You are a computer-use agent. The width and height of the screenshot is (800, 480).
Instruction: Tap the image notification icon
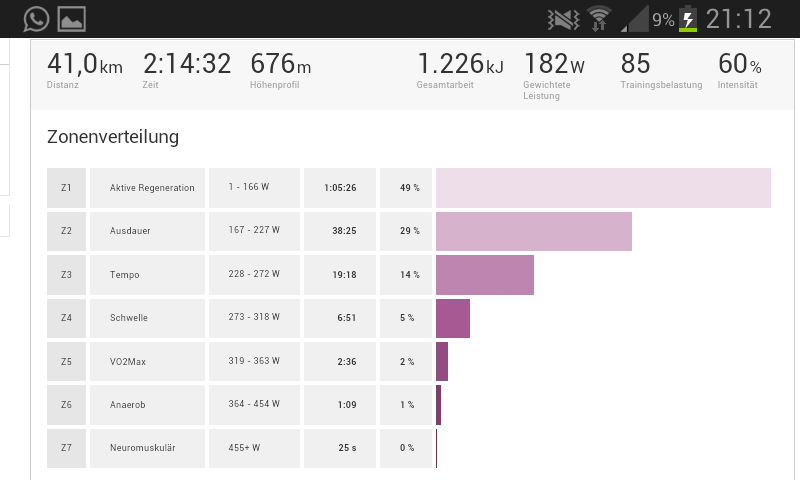tap(71, 18)
